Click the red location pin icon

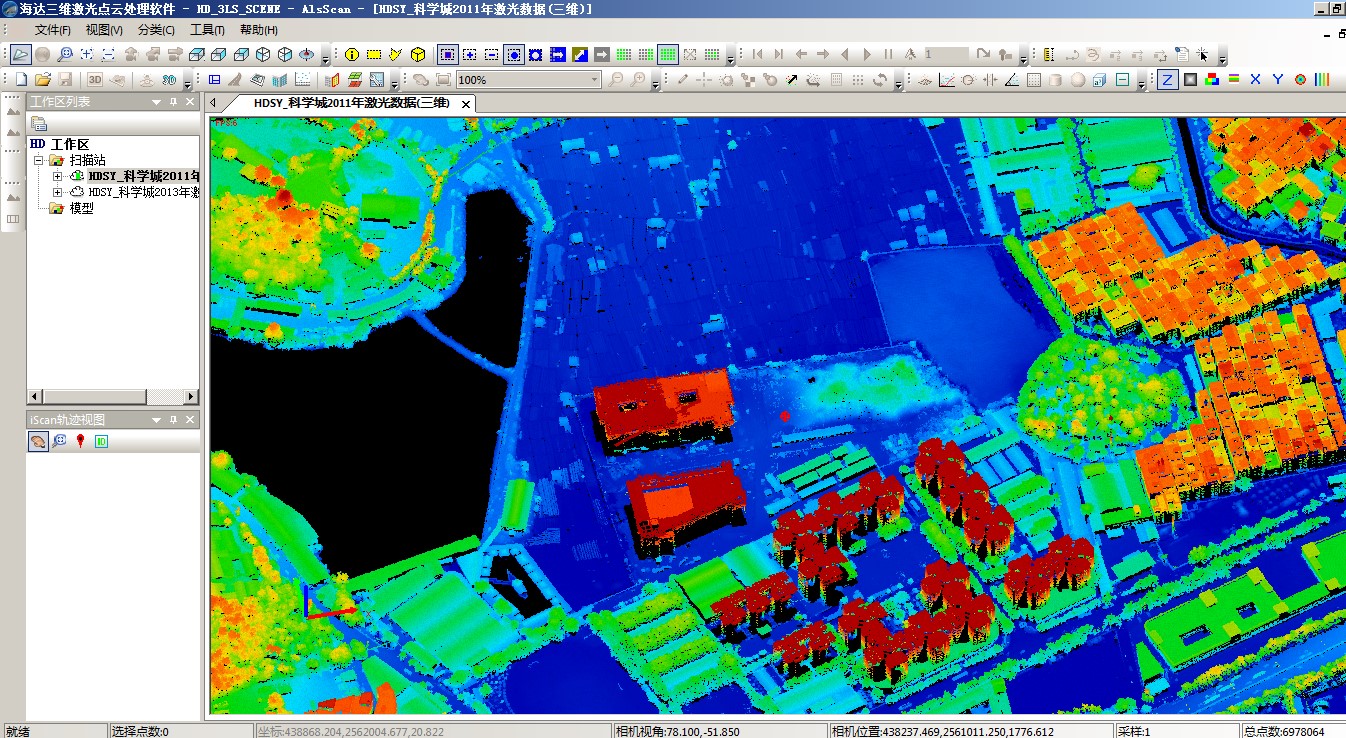(x=80, y=441)
